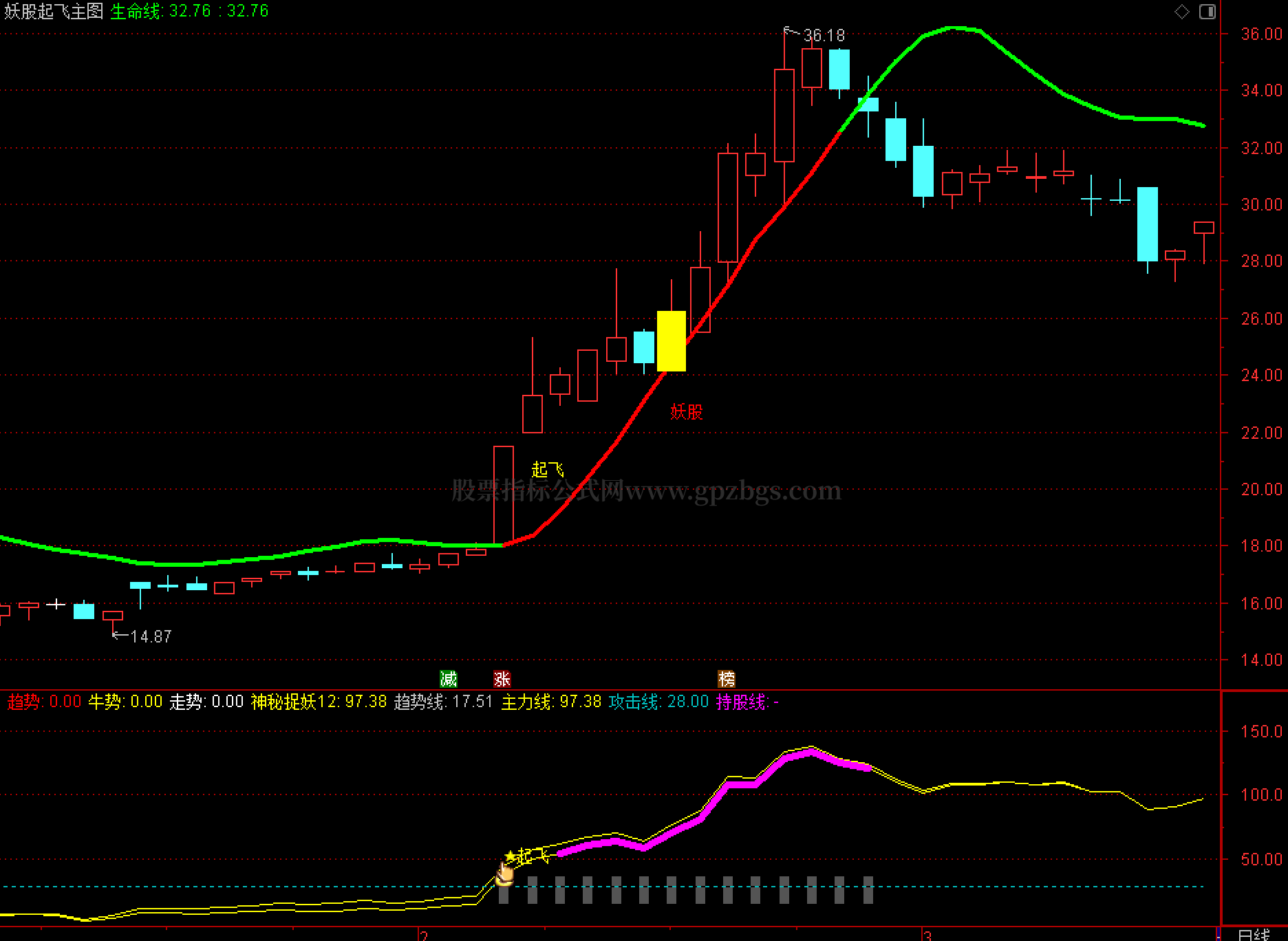
Task: Click the red 妖股 annotation text
Action: coord(687,412)
